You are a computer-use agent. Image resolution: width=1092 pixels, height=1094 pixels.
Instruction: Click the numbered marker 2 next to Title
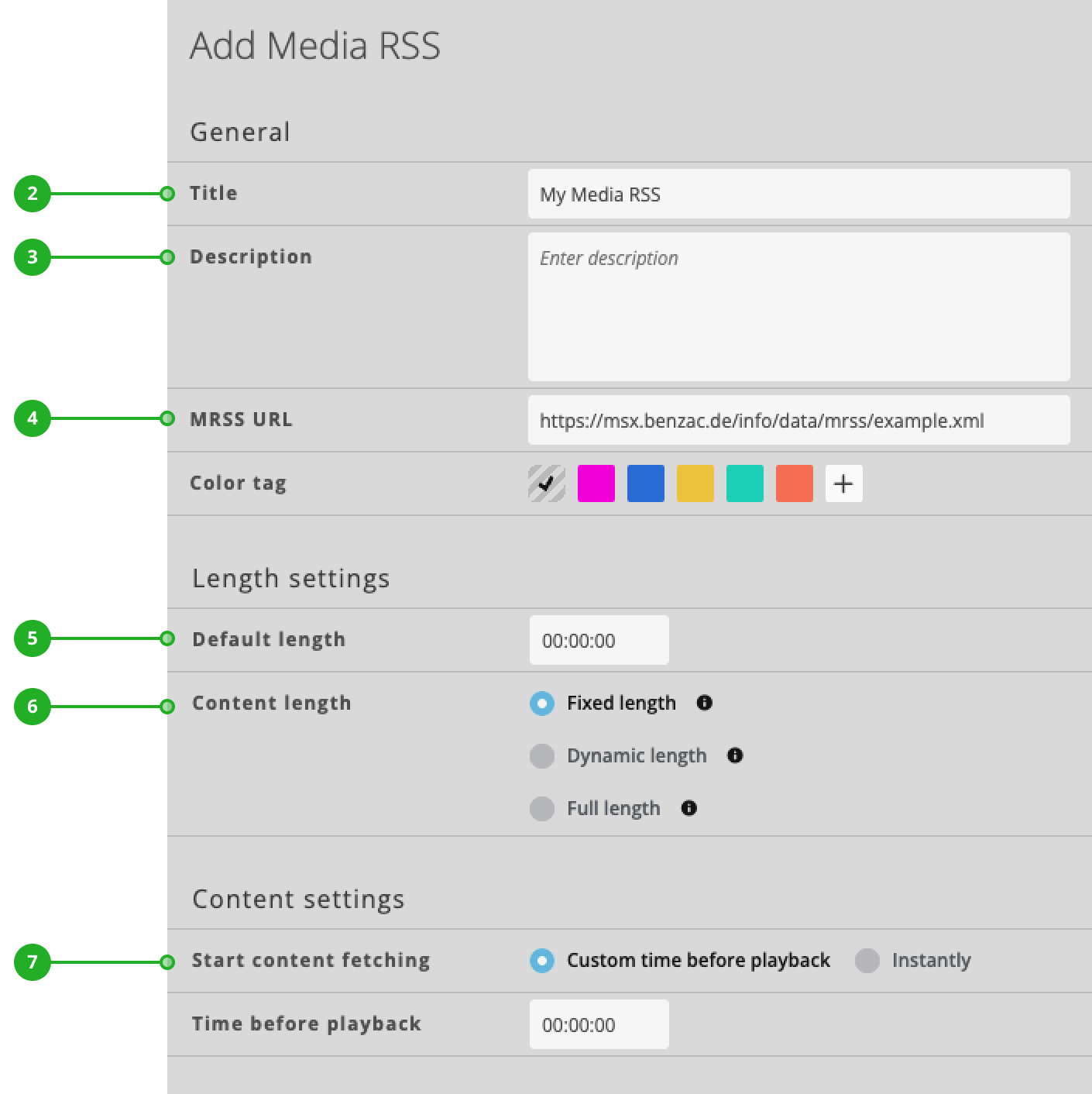(x=32, y=194)
